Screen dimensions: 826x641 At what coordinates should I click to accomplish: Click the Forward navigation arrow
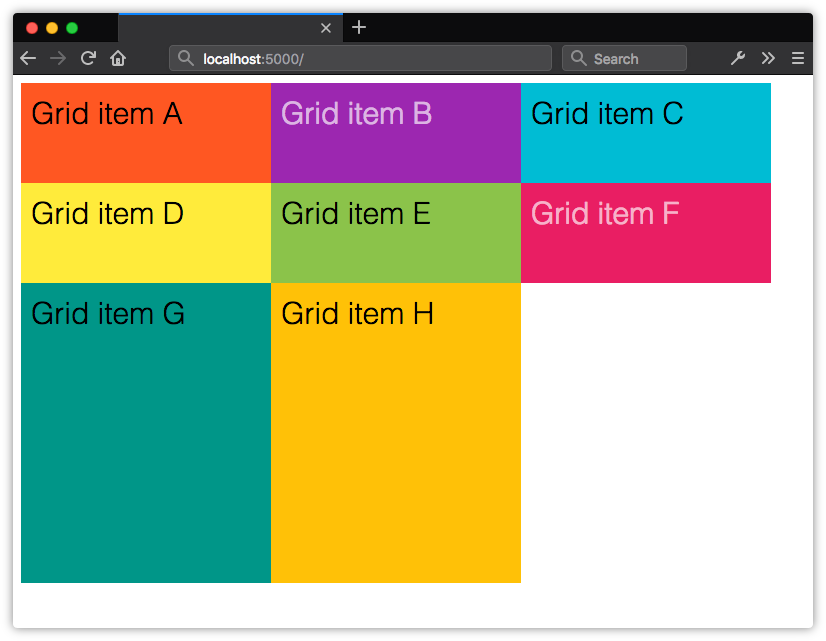[x=58, y=58]
